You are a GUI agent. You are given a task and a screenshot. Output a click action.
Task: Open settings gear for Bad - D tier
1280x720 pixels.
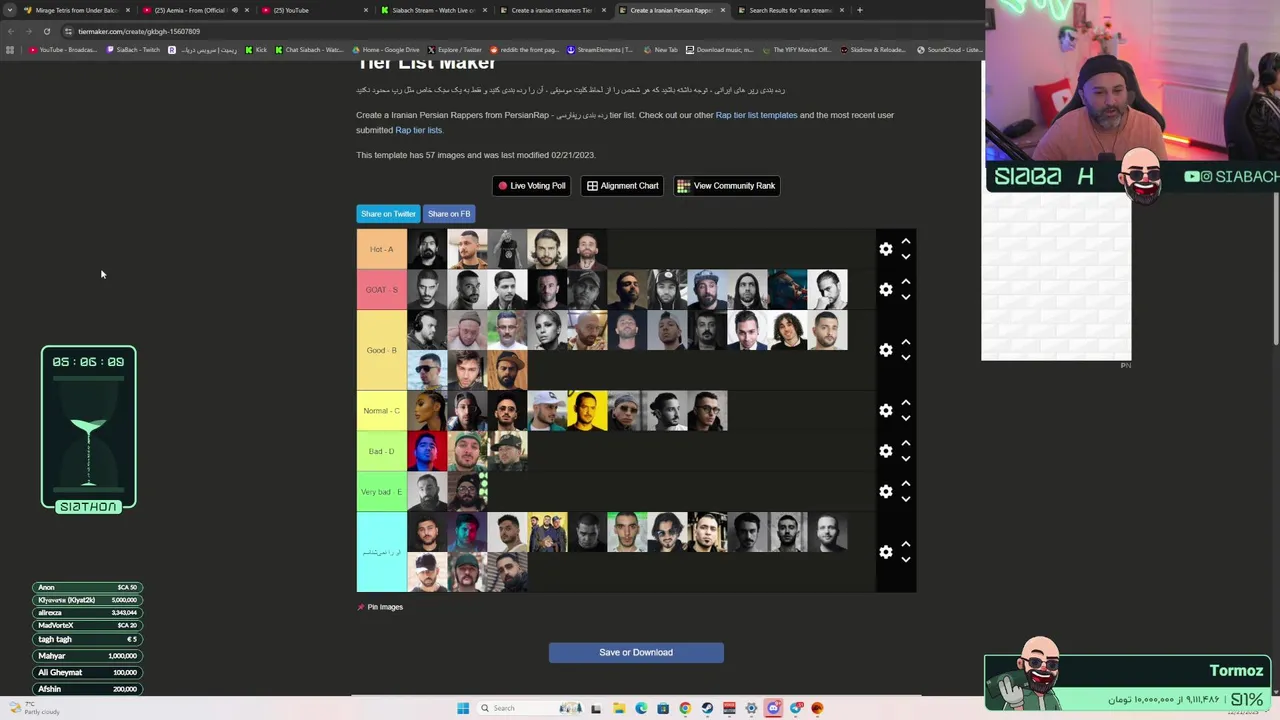[885, 451]
